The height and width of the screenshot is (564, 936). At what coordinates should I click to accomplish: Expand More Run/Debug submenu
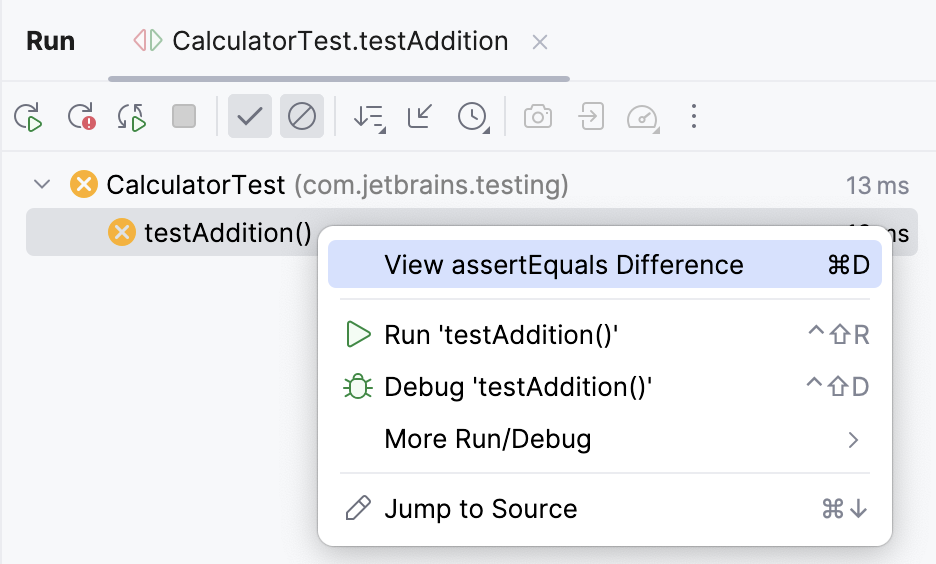coord(487,439)
